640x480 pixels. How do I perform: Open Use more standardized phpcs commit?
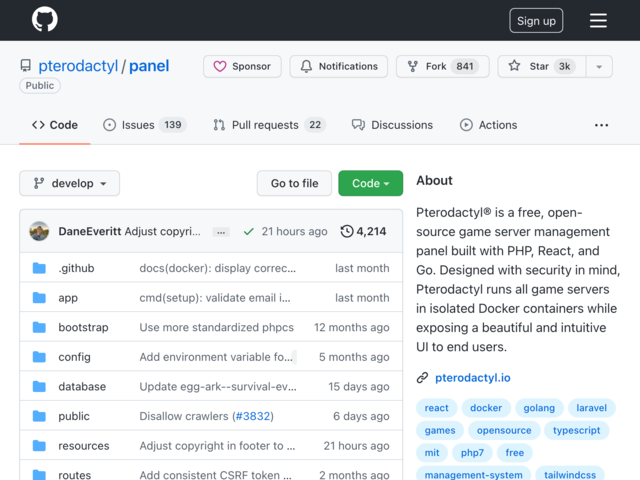click(x=217, y=327)
